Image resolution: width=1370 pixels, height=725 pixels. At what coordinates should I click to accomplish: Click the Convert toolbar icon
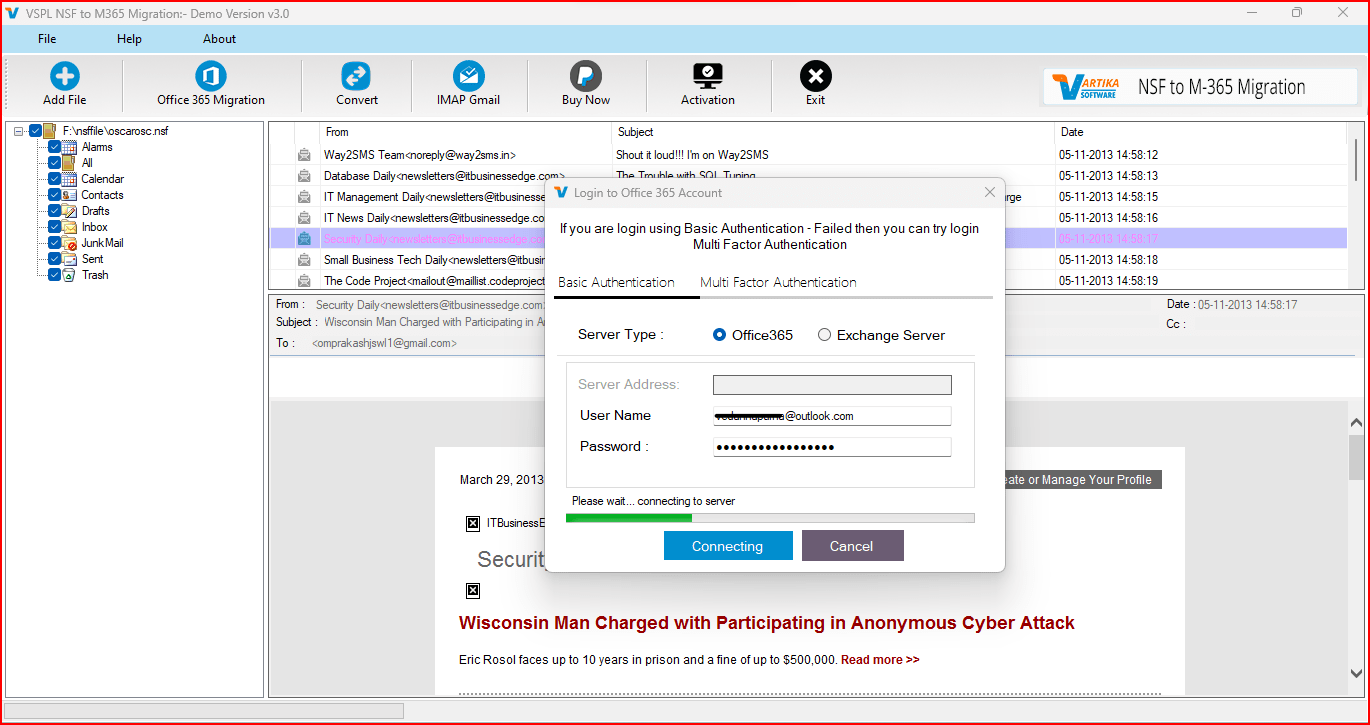click(356, 77)
